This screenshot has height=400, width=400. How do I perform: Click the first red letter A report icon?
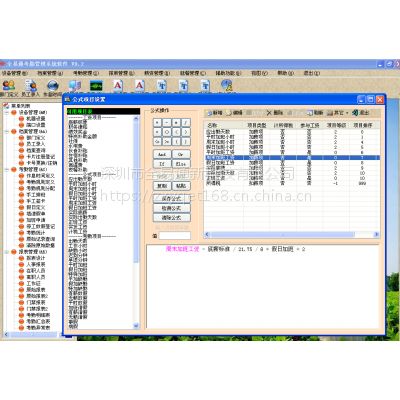[118, 86]
